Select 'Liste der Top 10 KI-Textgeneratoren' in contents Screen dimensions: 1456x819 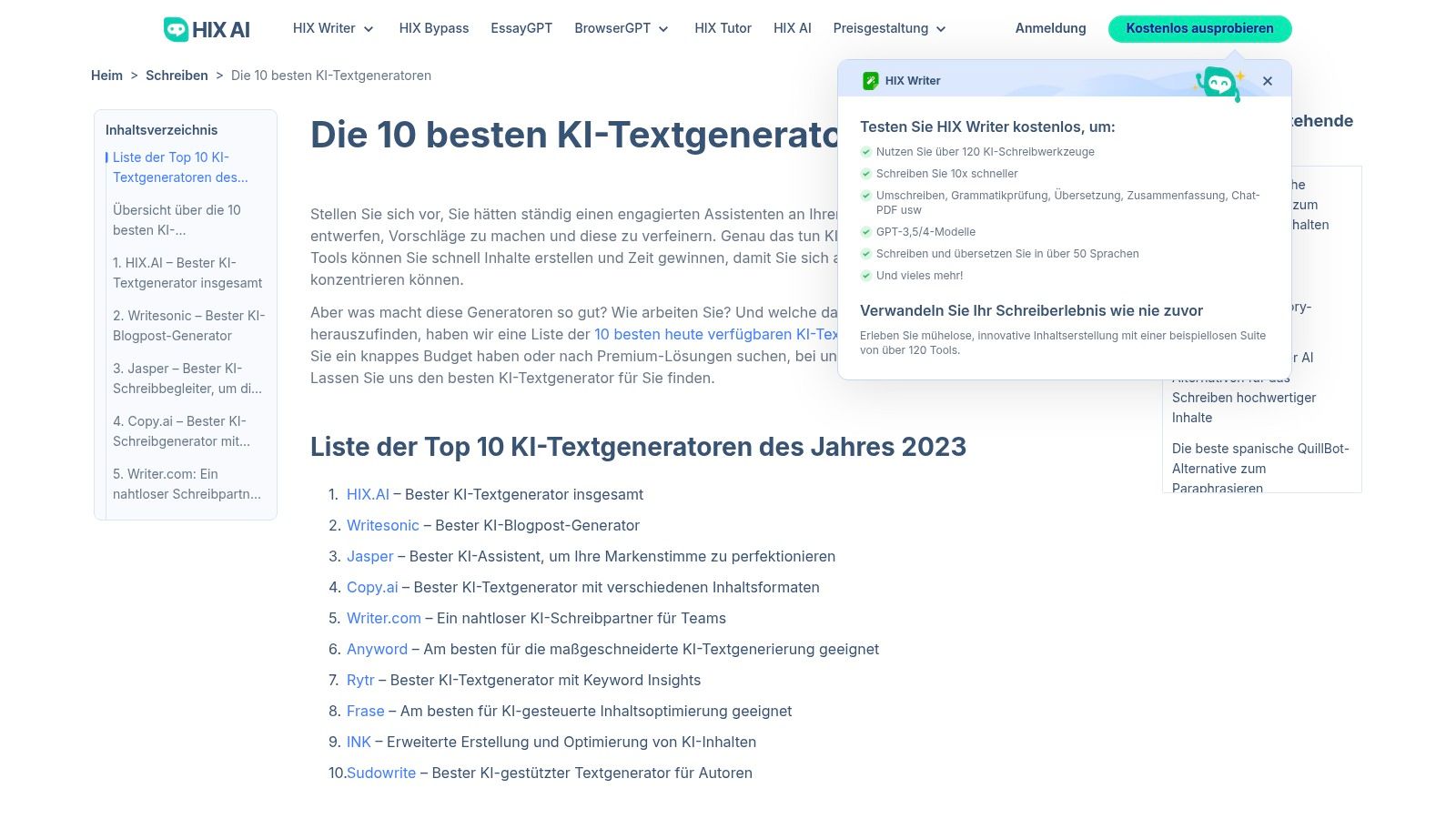[180, 167]
